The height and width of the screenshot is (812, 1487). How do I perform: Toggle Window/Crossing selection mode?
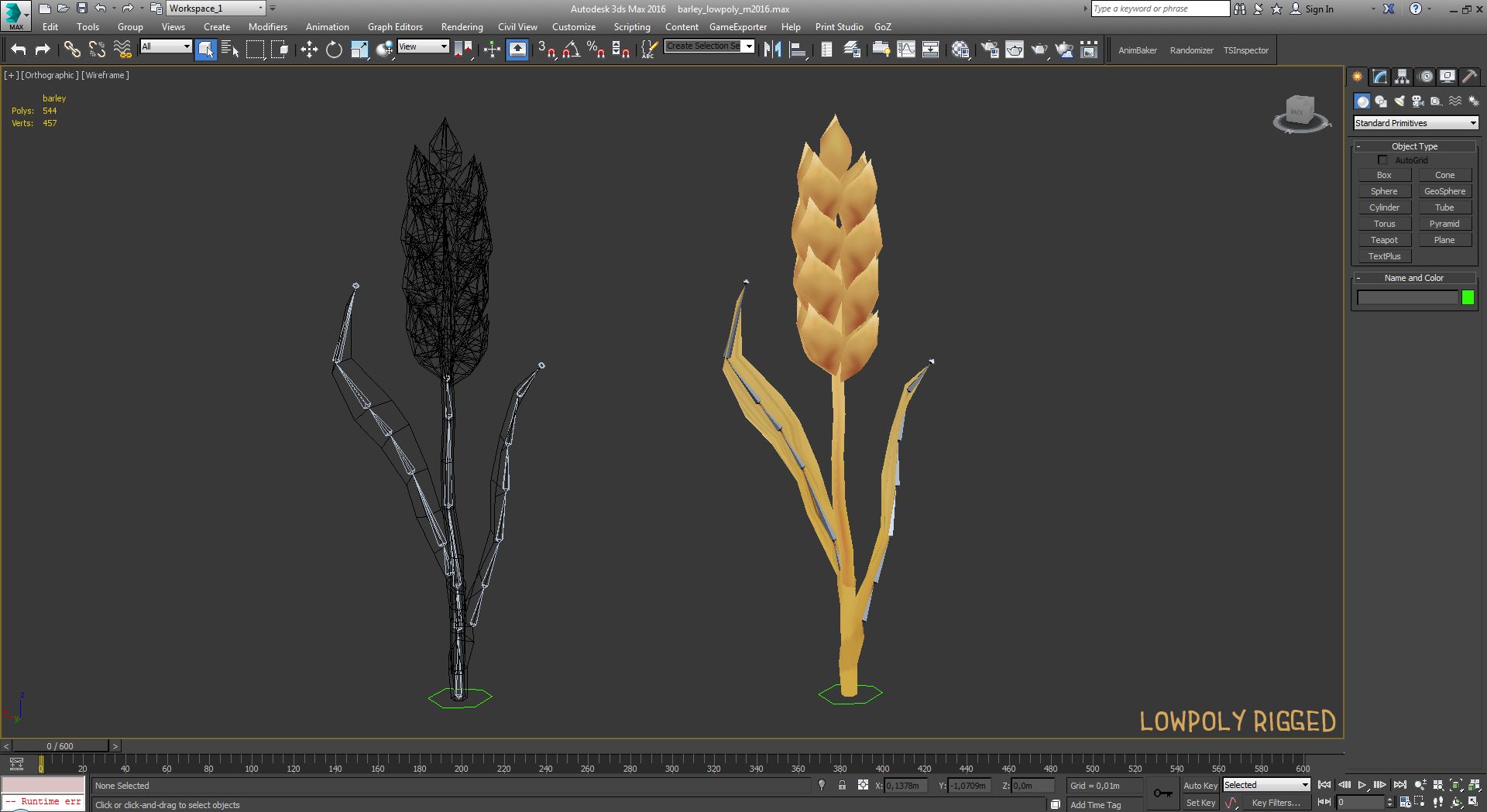[x=280, y=50]
